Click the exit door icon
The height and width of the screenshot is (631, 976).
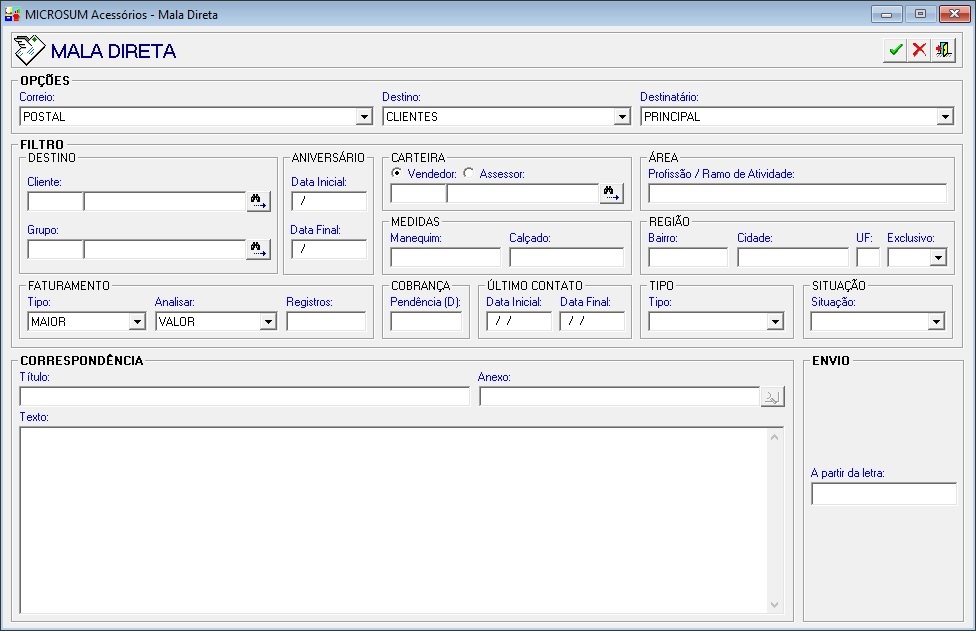click(x=943, y=50)
